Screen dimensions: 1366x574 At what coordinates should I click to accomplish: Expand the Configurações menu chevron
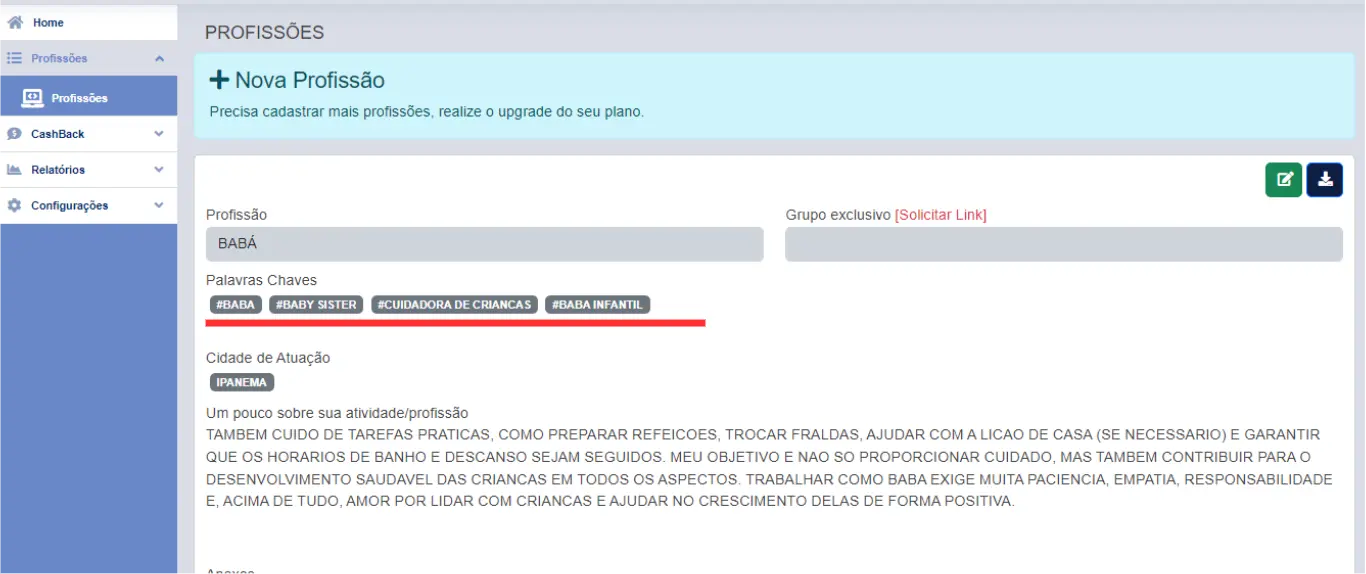159,206
